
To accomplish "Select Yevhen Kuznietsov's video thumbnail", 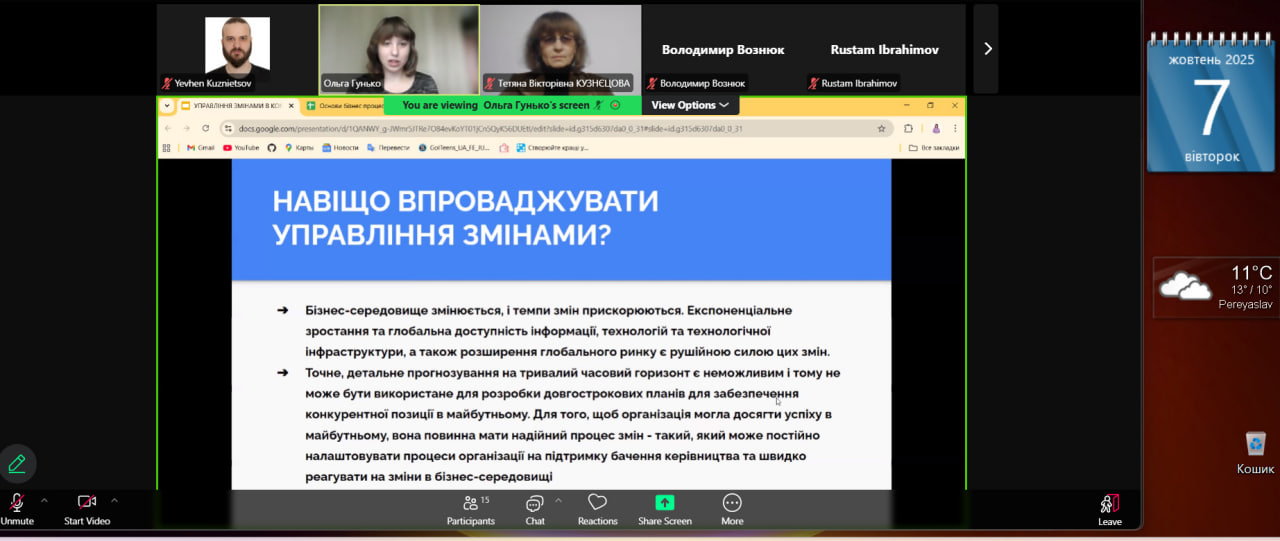I will pos(237,49).
